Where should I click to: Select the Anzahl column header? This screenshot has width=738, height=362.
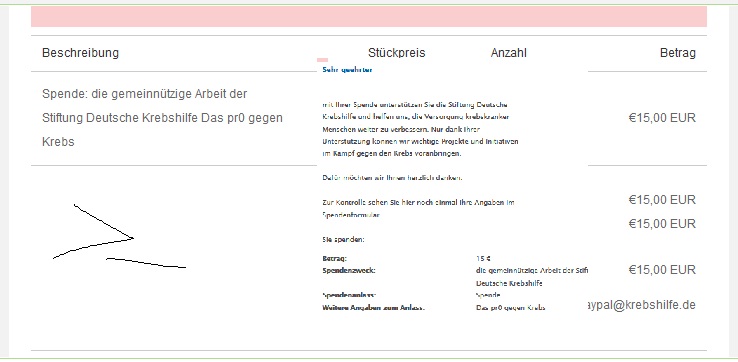[508, 53]
